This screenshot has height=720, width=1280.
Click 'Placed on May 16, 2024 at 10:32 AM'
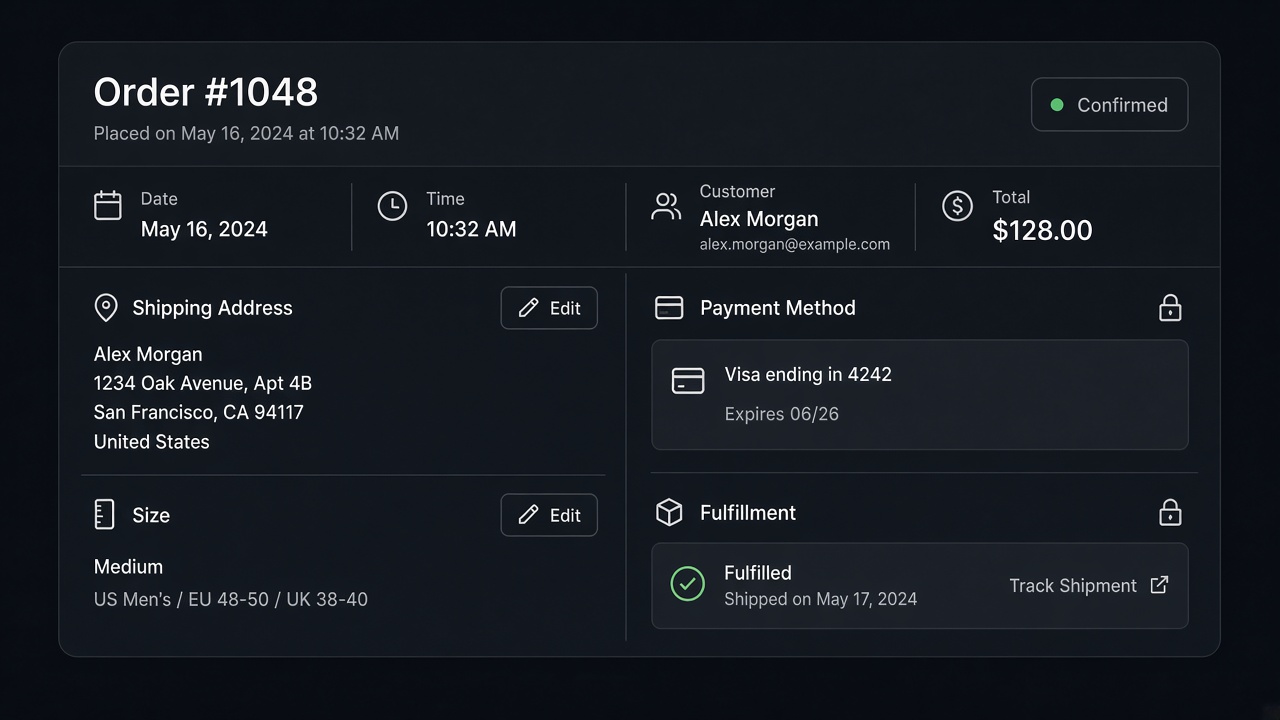pyautogui.click(x=246, y=133)
